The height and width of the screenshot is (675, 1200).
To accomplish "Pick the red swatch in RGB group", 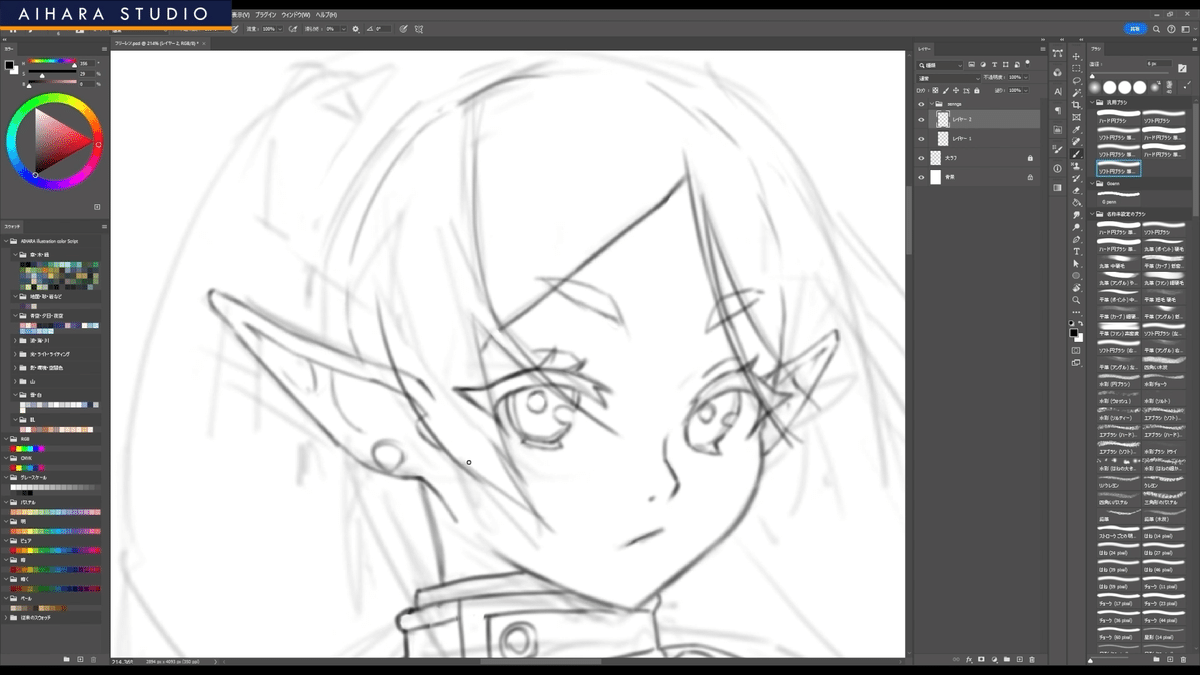I will (x=14, y=448).
